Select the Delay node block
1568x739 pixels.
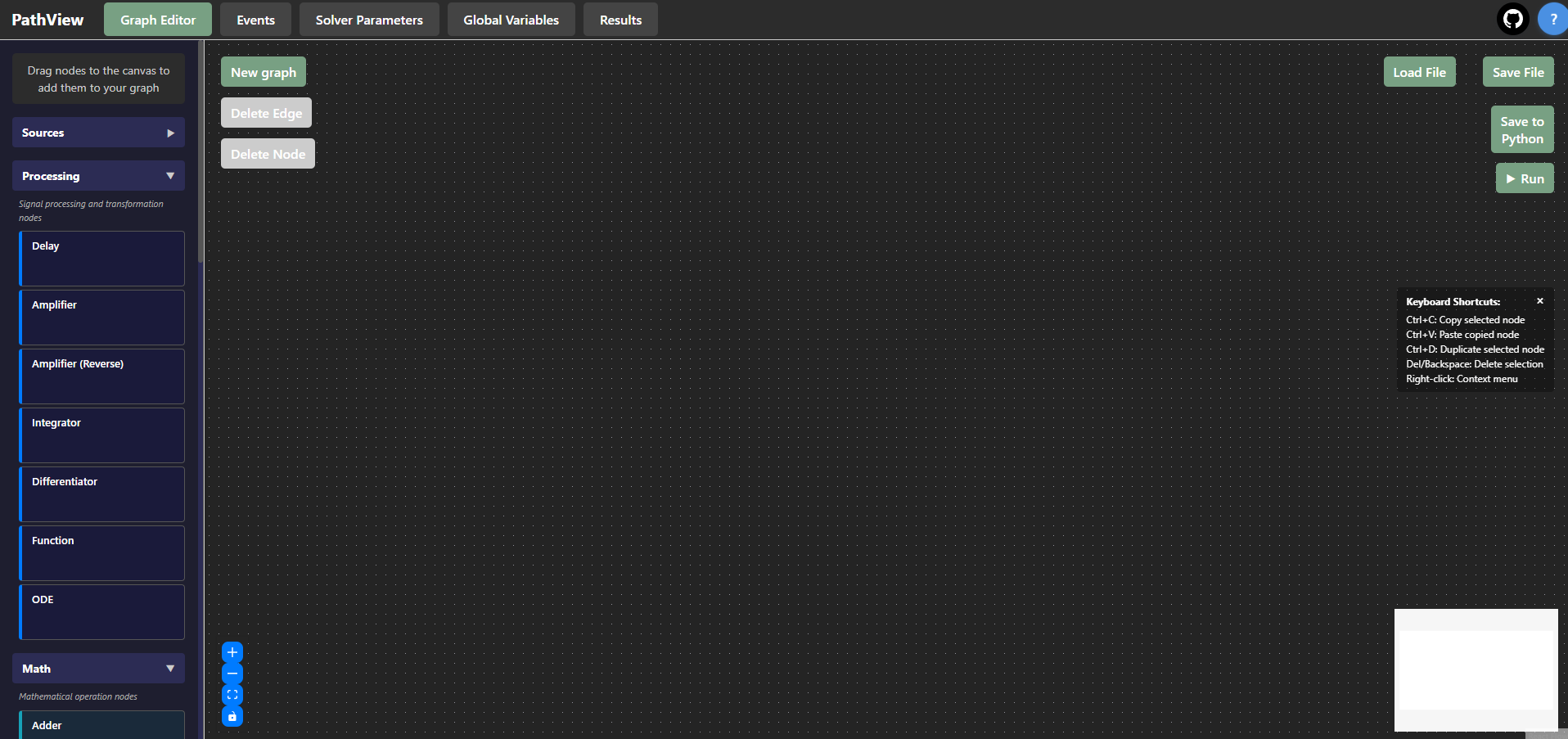[102, 259]
